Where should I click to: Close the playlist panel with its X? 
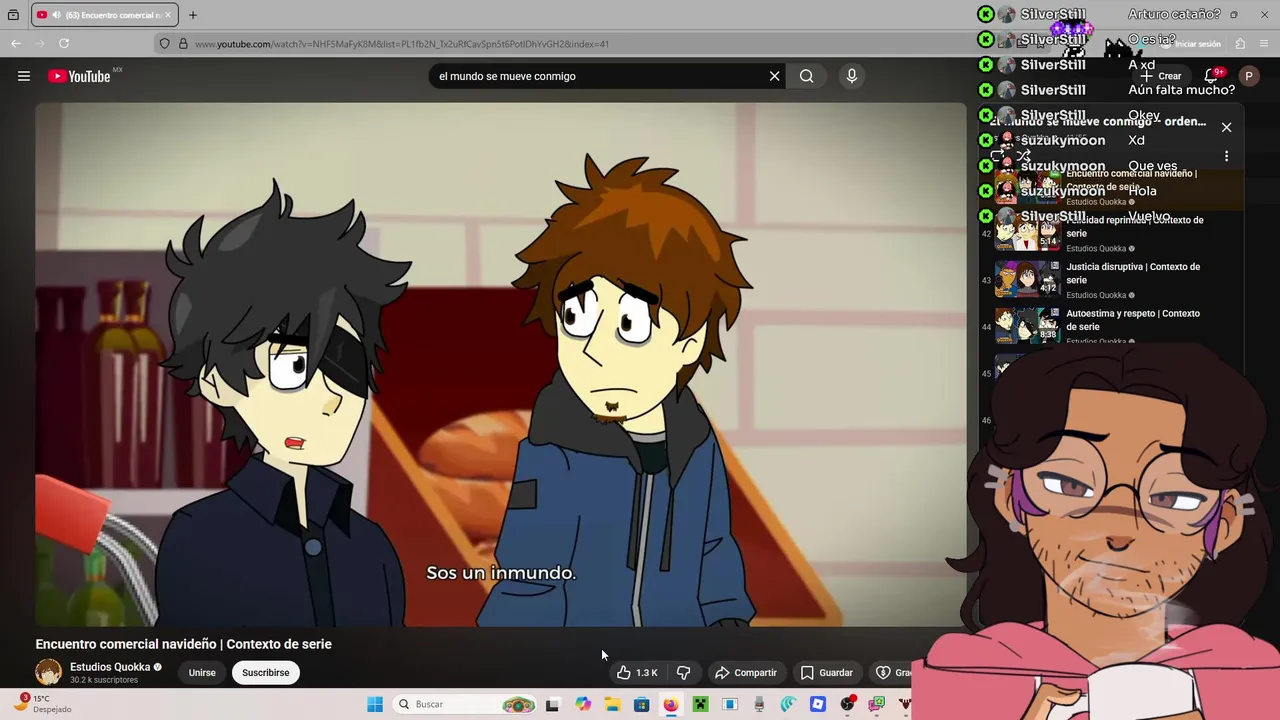click(x=1226, y=127)
